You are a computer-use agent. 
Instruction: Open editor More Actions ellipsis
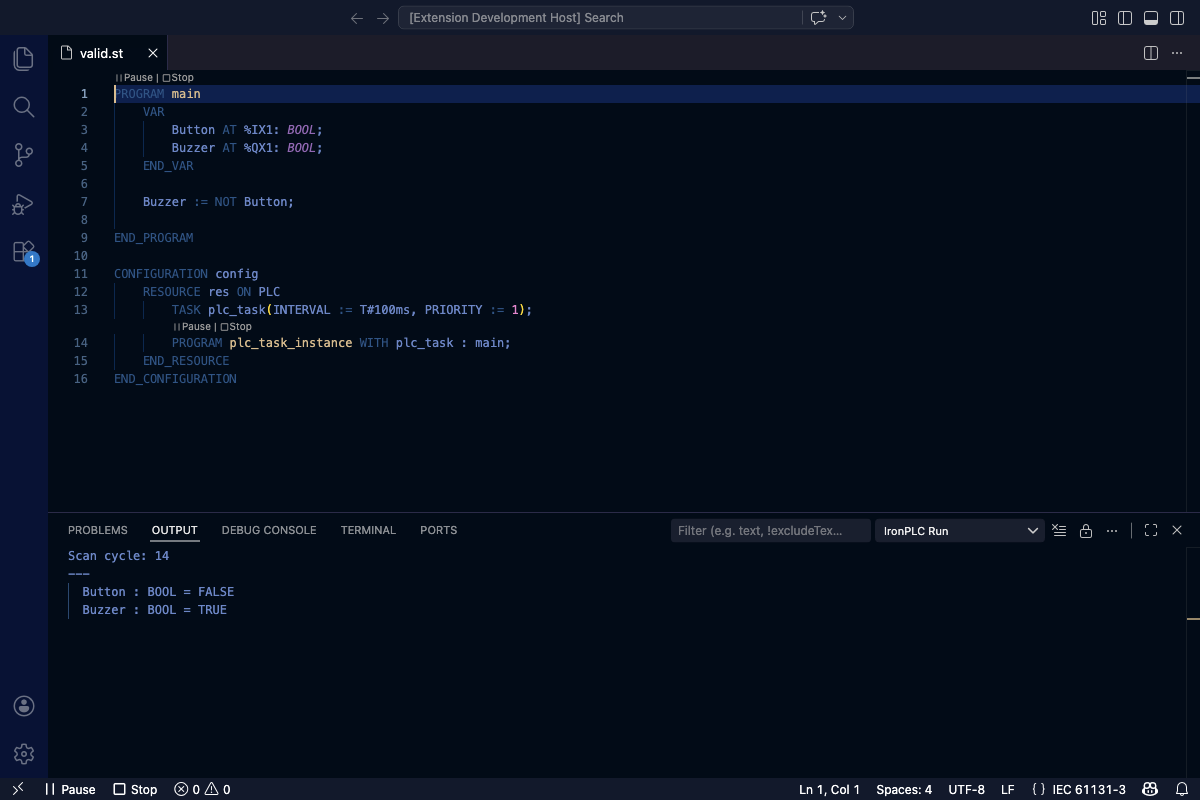[x=1177, y=53]
